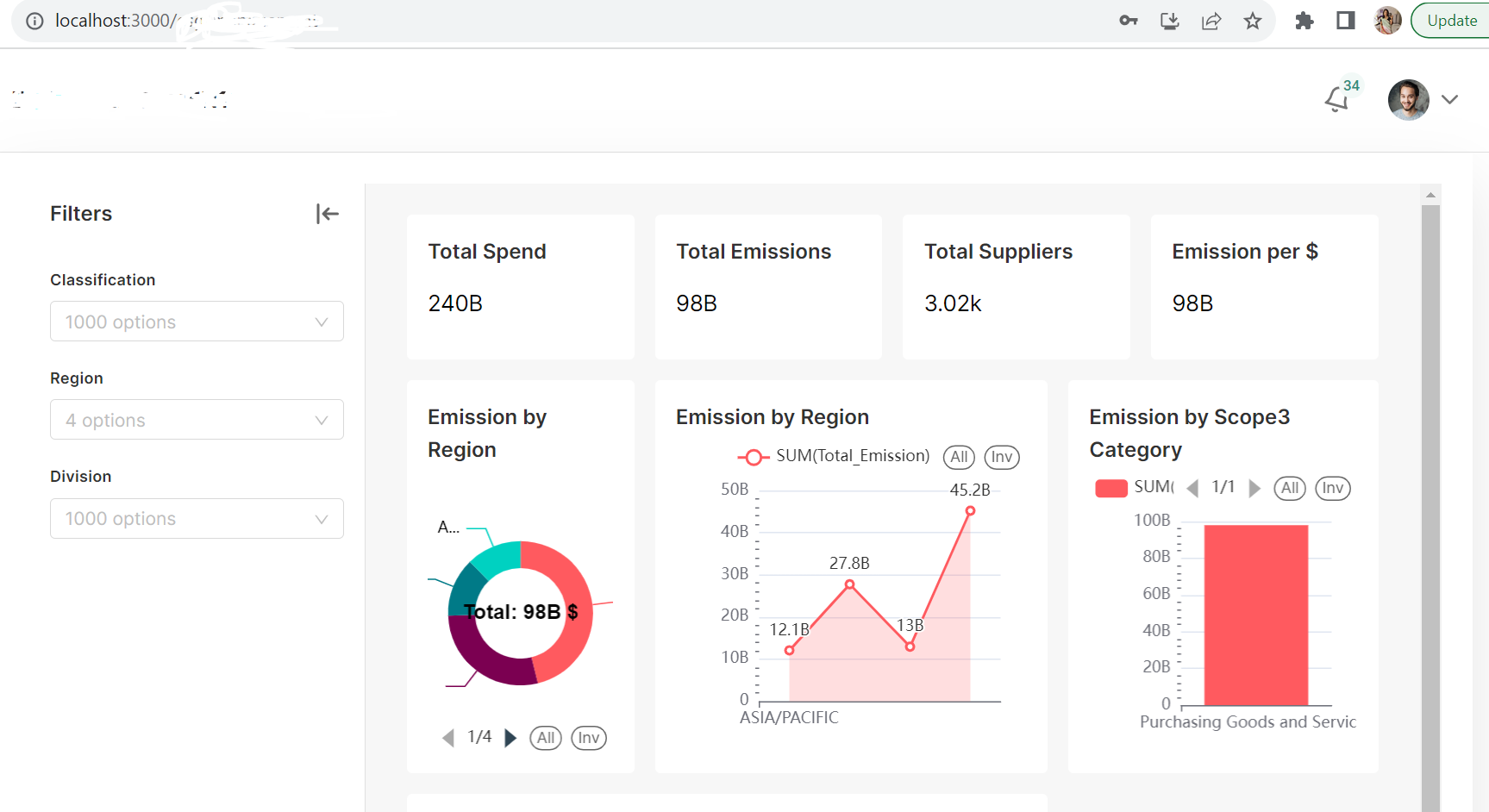Switch to Inv mode on the donut chart

tap(589, 738)
